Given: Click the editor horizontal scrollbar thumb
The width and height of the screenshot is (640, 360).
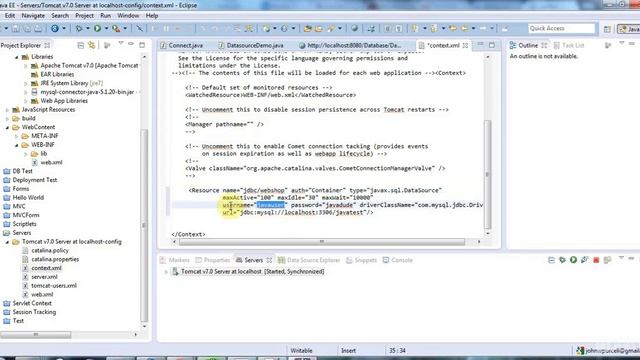Looking at the screenshot, I should 322,242.
